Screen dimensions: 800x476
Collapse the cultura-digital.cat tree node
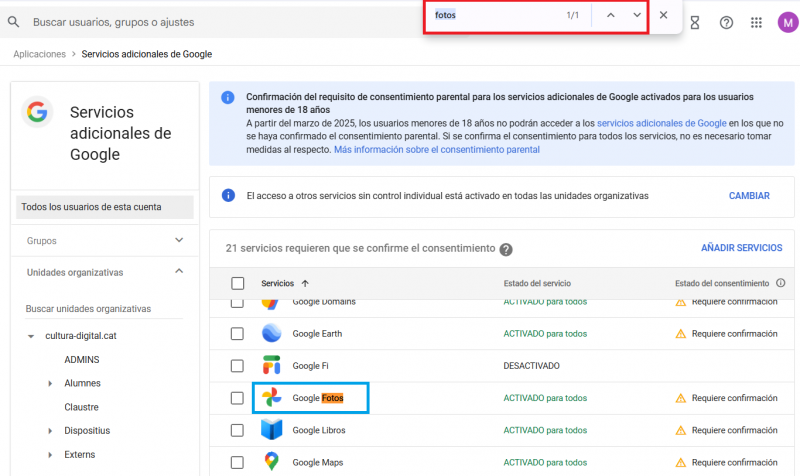pos(31,336)
